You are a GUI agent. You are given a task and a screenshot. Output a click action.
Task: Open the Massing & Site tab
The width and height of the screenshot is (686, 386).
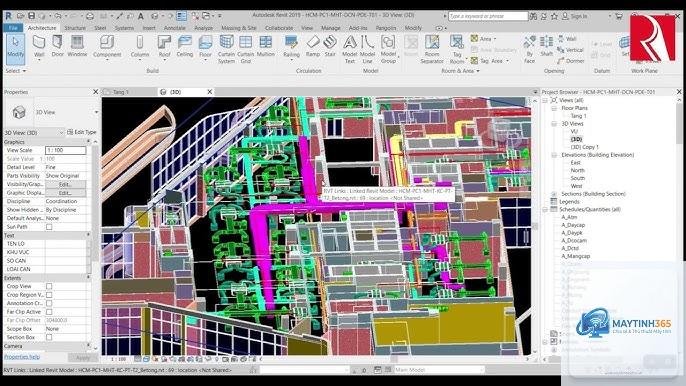[x=239, y=28]
